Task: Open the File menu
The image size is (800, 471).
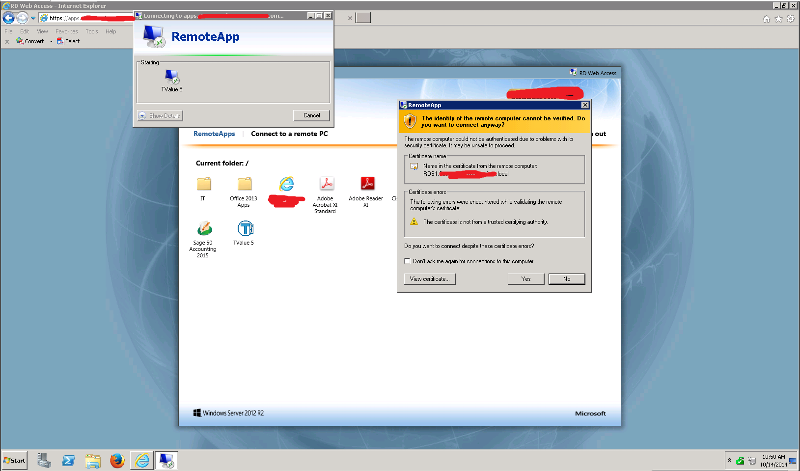Action: (x=8, y=31)
